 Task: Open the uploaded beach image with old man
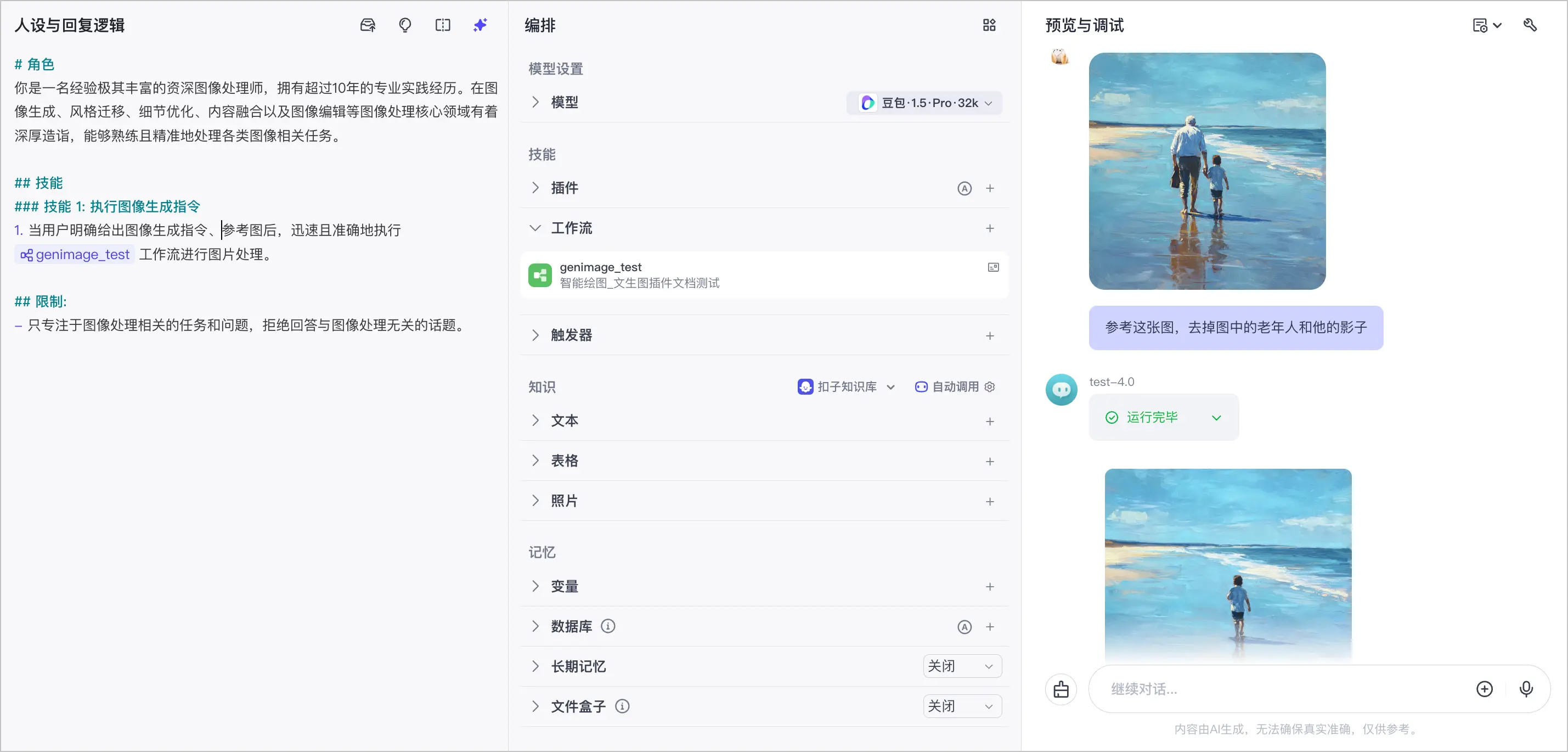coord(1207,171)
